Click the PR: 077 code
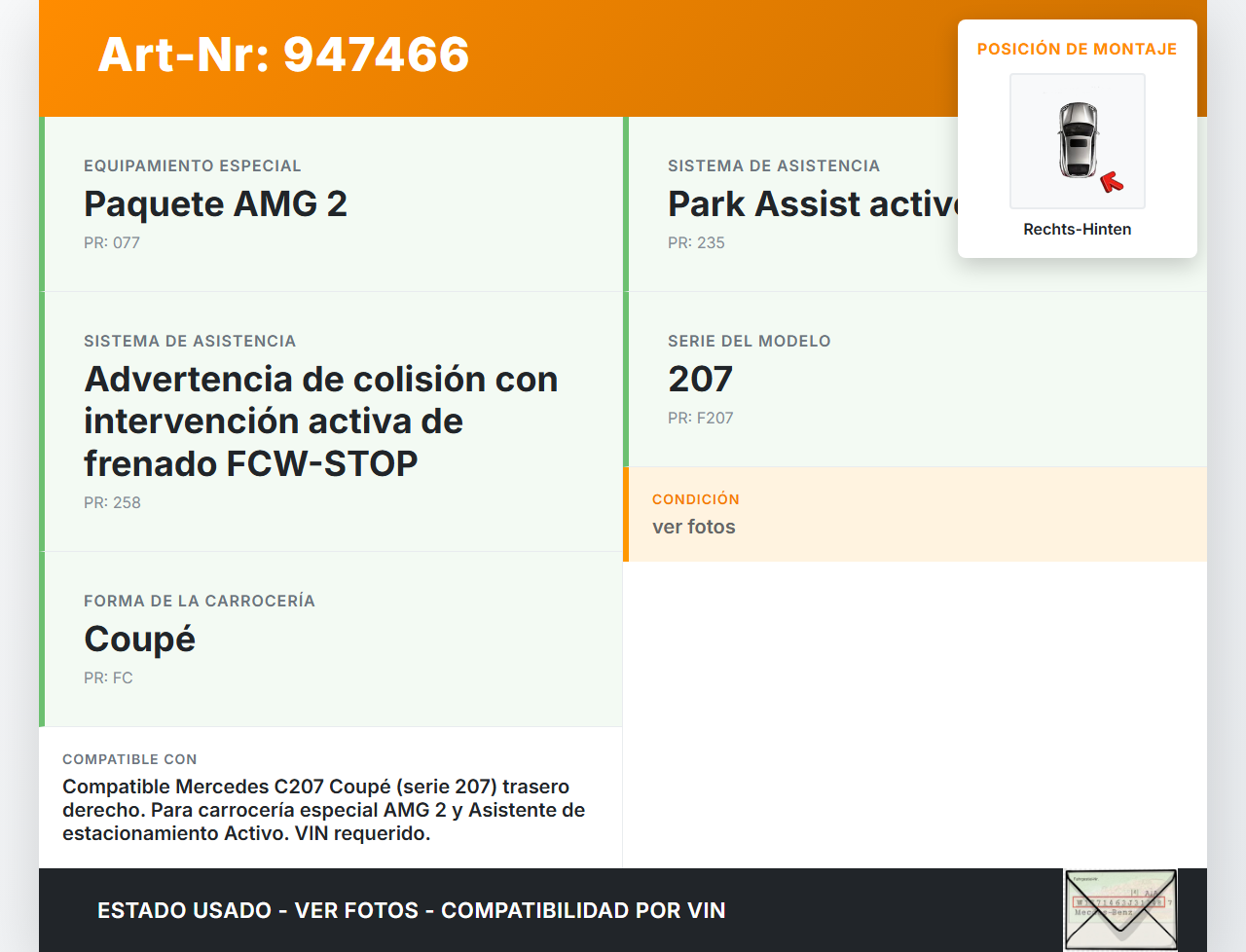1246x952 pixels. (112, 243)
